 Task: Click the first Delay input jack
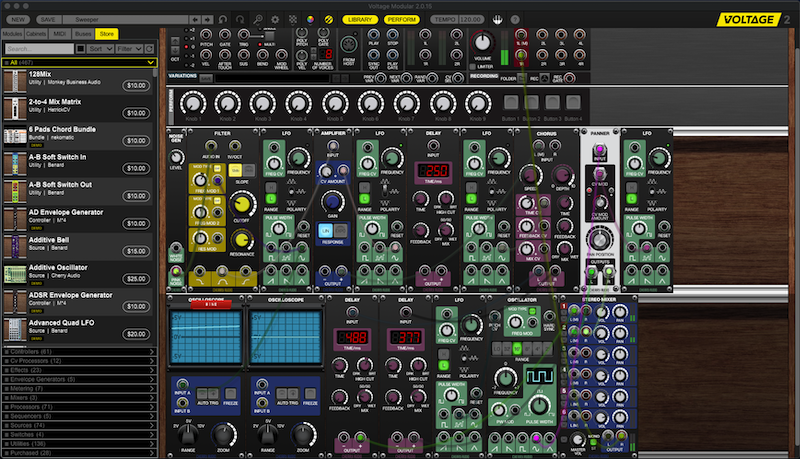433,146
